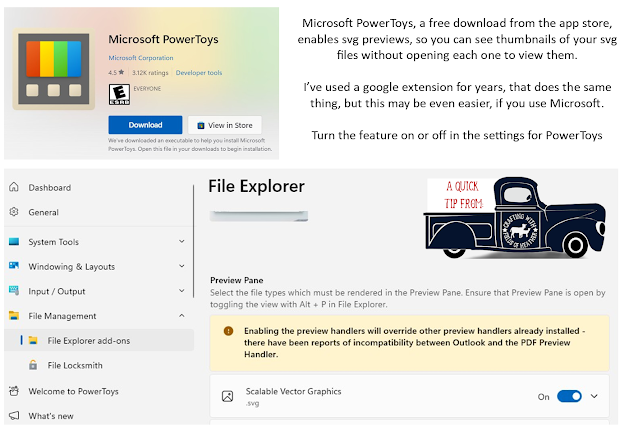Image resolution: width=629 pixels, height=426 pixels.
Task: Click the What's new icon
Action: coord(14,415)
